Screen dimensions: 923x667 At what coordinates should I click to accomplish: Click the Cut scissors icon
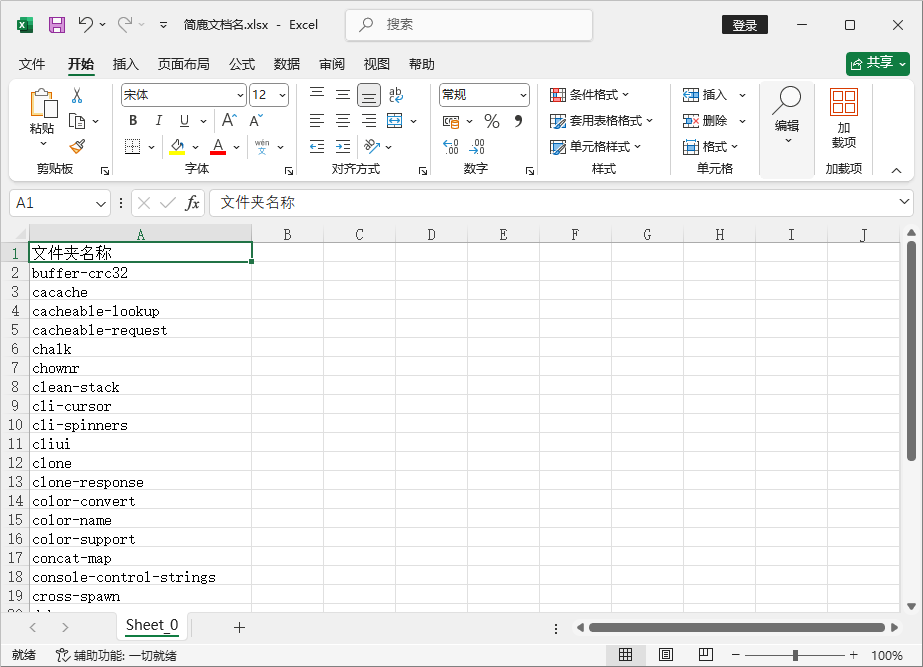(76, 96)
